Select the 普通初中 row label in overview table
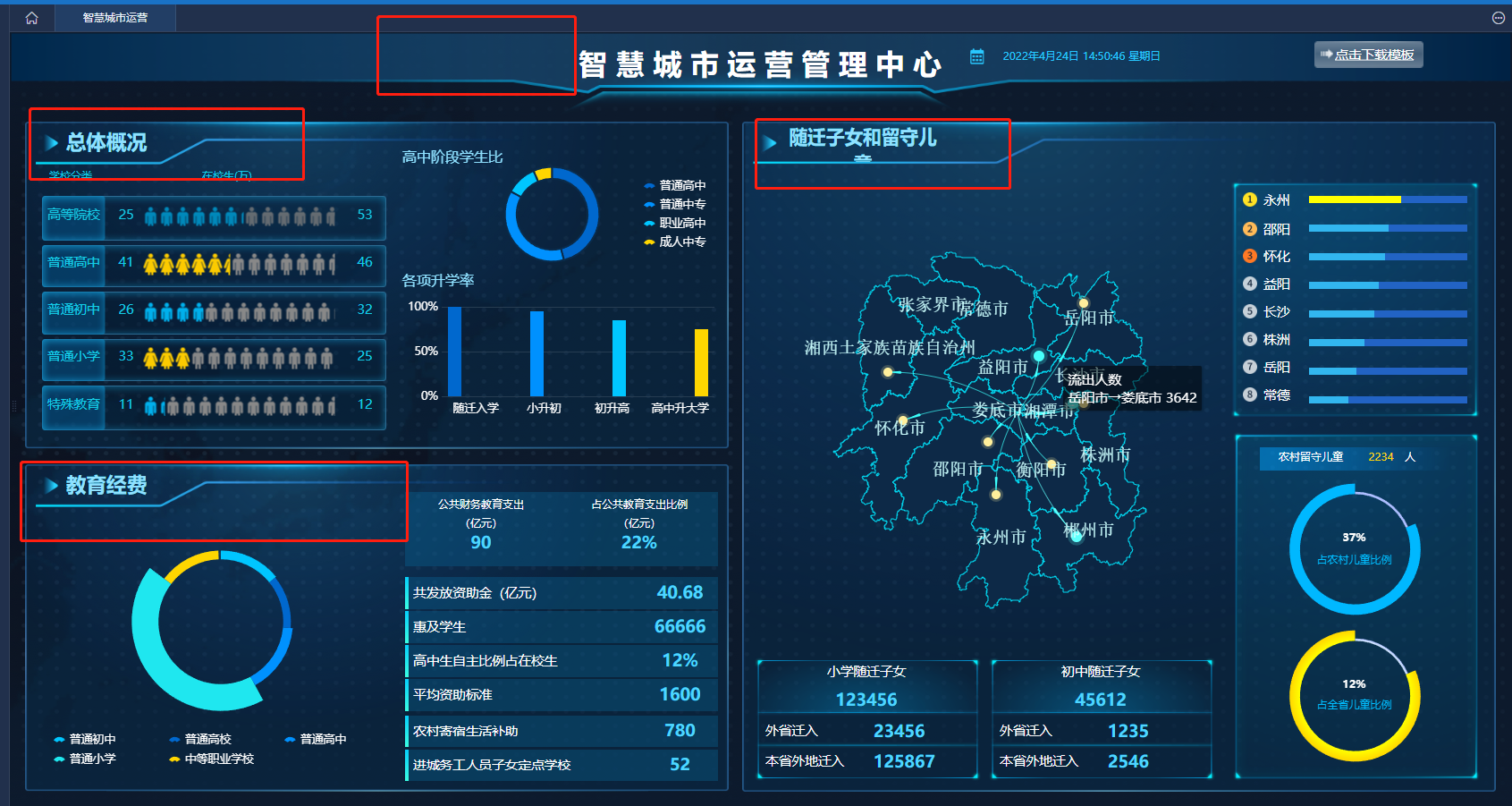 coord(73,310)
